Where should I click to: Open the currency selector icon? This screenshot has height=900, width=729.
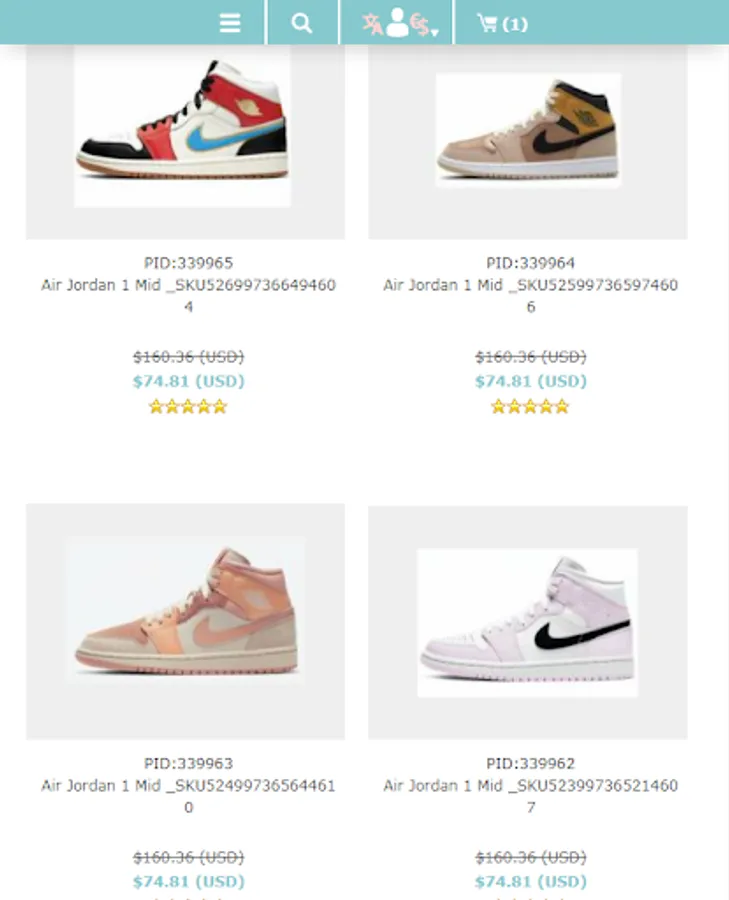click(420, 25)
